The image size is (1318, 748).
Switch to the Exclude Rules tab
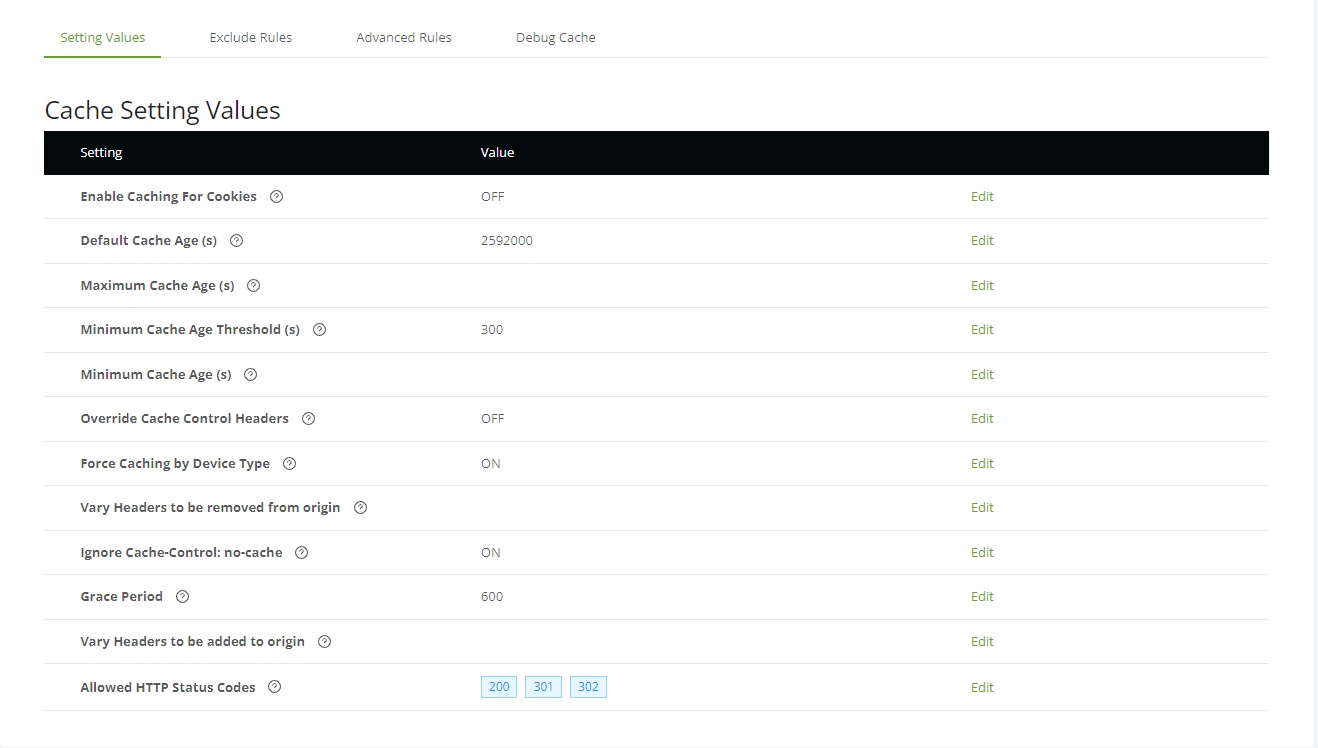[251, 38]
